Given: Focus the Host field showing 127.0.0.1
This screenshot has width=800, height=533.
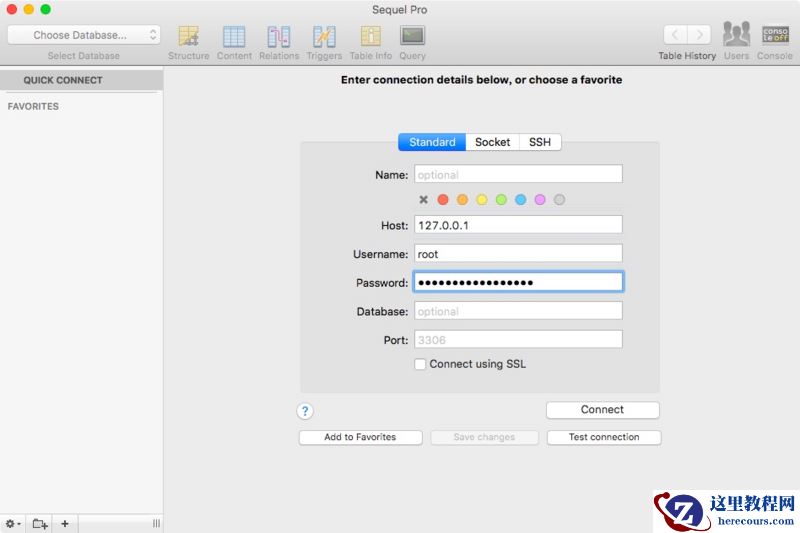Looking at the screenshot, I should 518,225.
